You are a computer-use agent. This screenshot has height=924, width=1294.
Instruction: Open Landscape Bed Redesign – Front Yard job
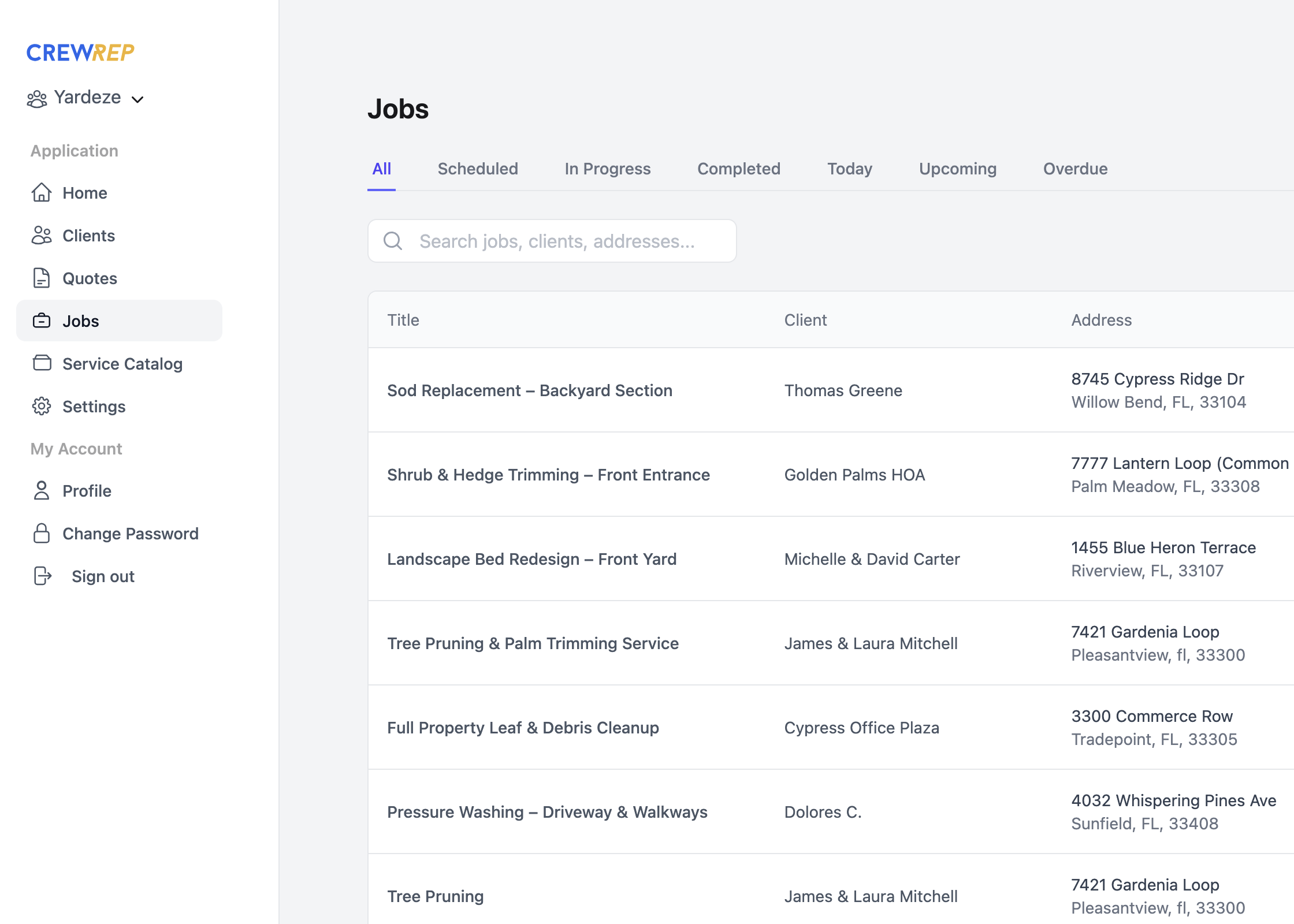coord(531,559)
